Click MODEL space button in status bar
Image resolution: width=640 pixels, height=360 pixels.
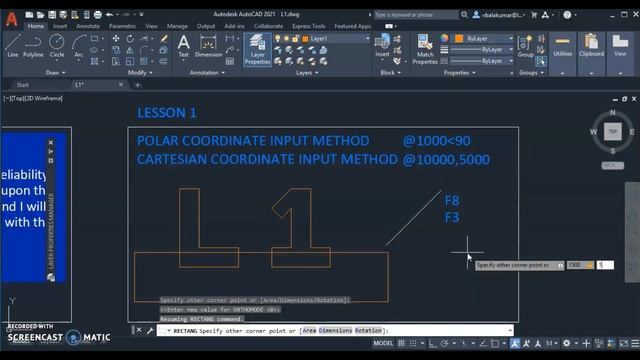(x=383, y=343)
